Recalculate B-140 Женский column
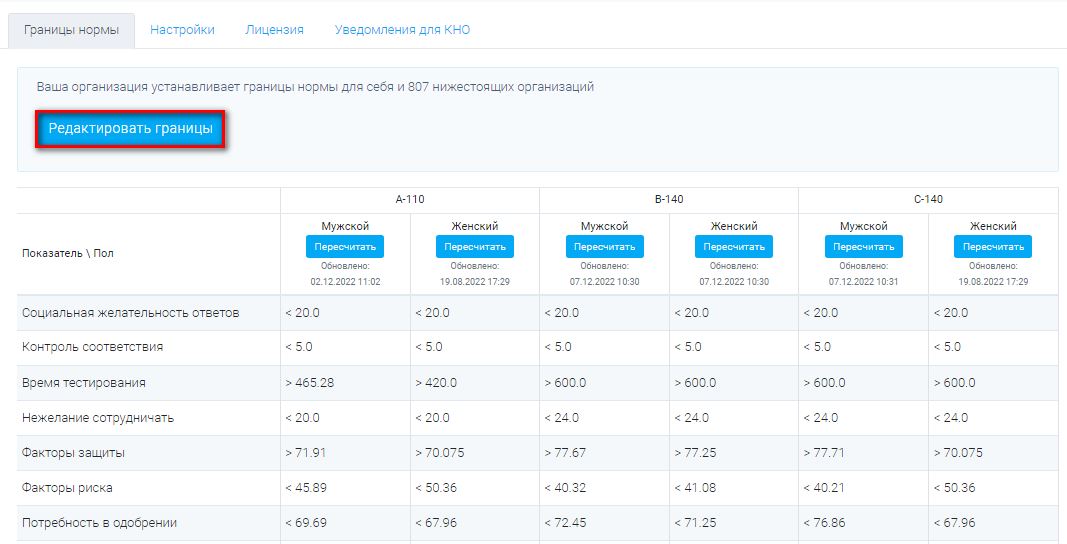 coord(734,246)
